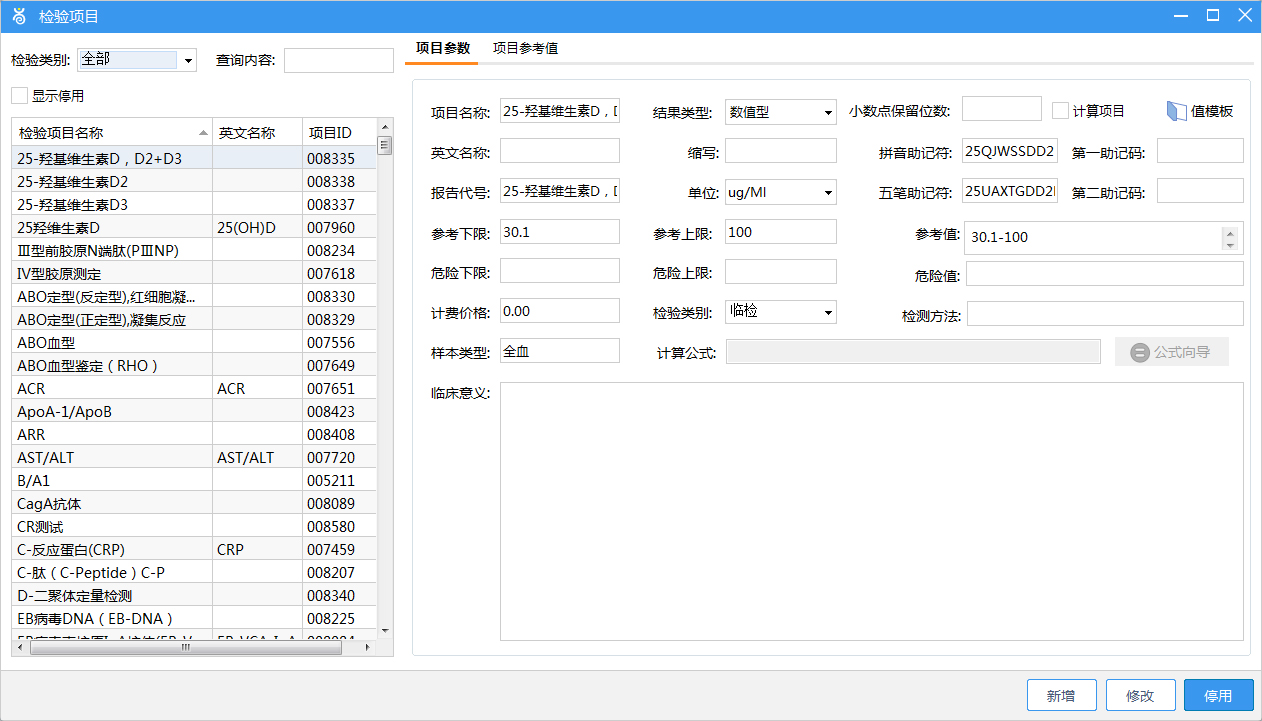This screenshot has width=1262, height=721.
Task: Select row 25-羟基维生素D3
Action: 194,205
